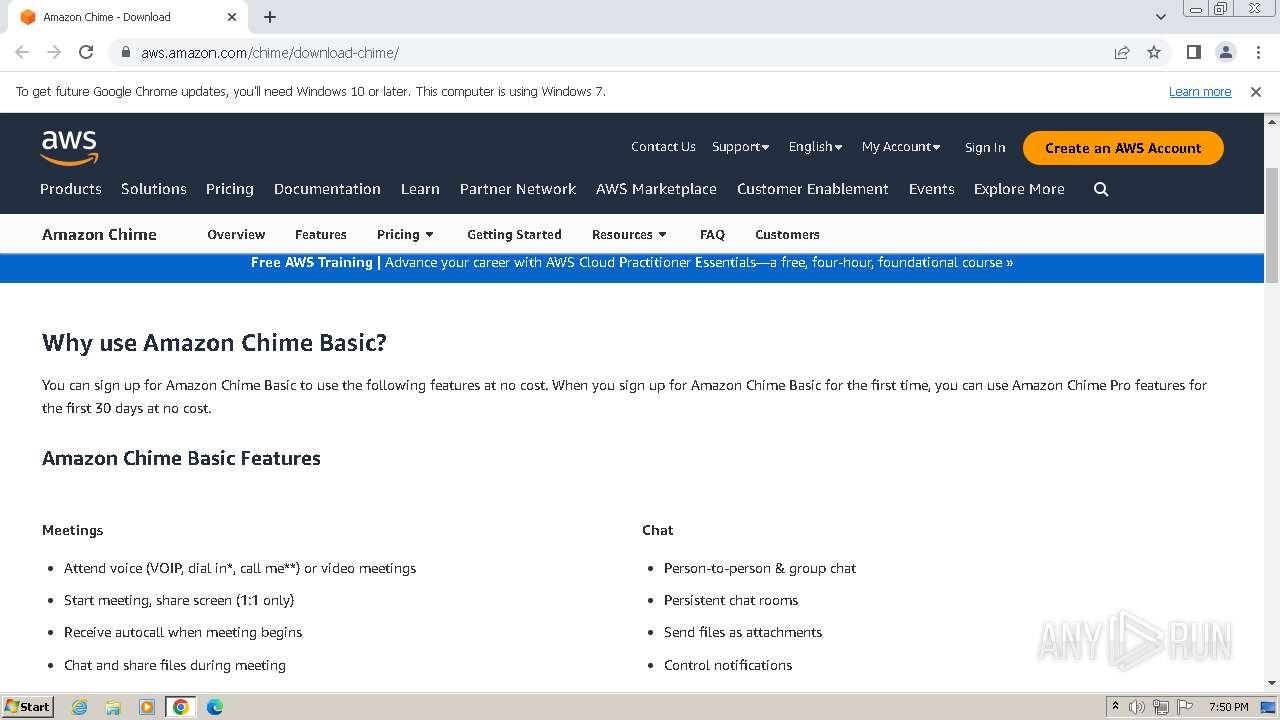Open Microsoft Edge from the taskbar

[x=215, y=707]
